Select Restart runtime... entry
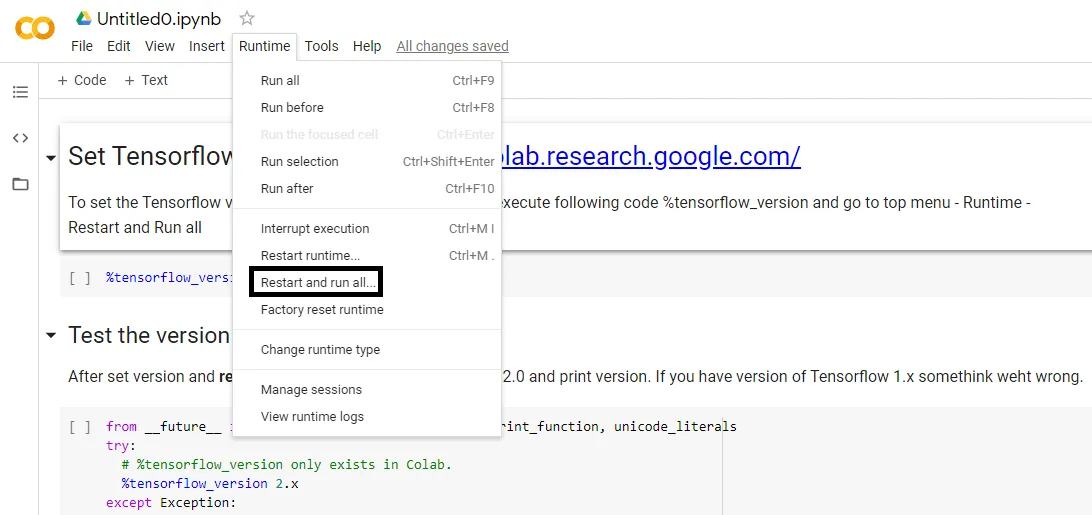The height and width of the screenshot is (515, 1092). (367, 256)
